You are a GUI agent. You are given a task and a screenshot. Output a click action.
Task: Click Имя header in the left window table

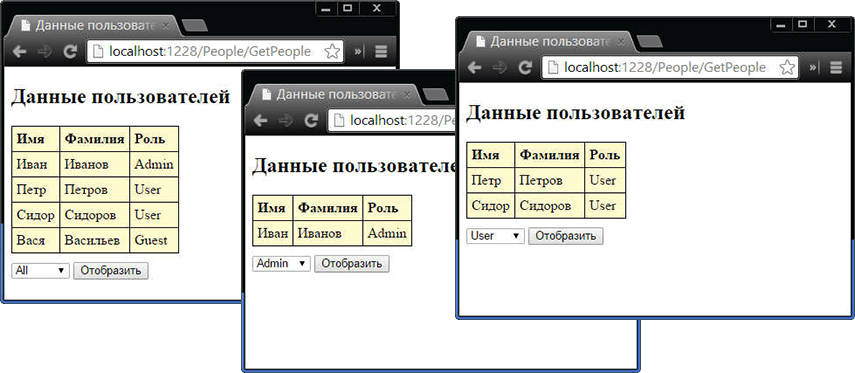coord(35,139)
